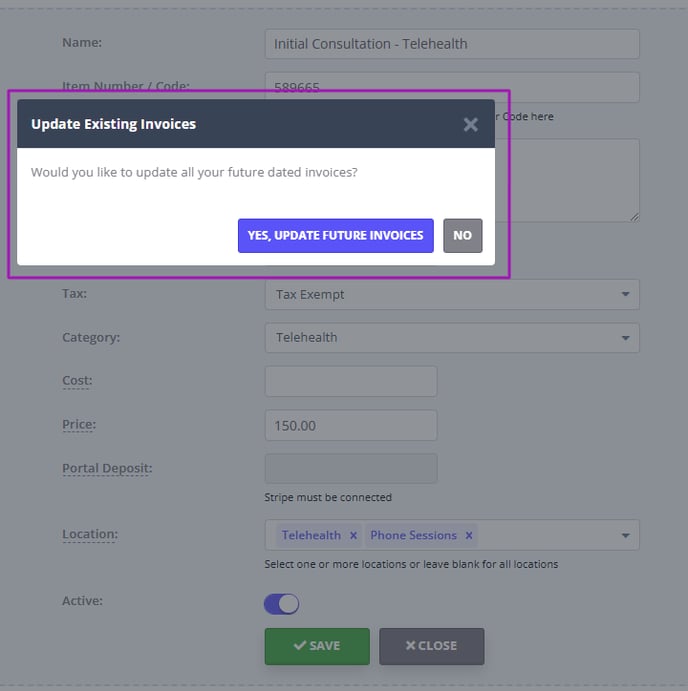This screenshot has height=691, width=688.
Task: Click Yes, Update Future Invoices button
Action: click(x=335, y=235)
